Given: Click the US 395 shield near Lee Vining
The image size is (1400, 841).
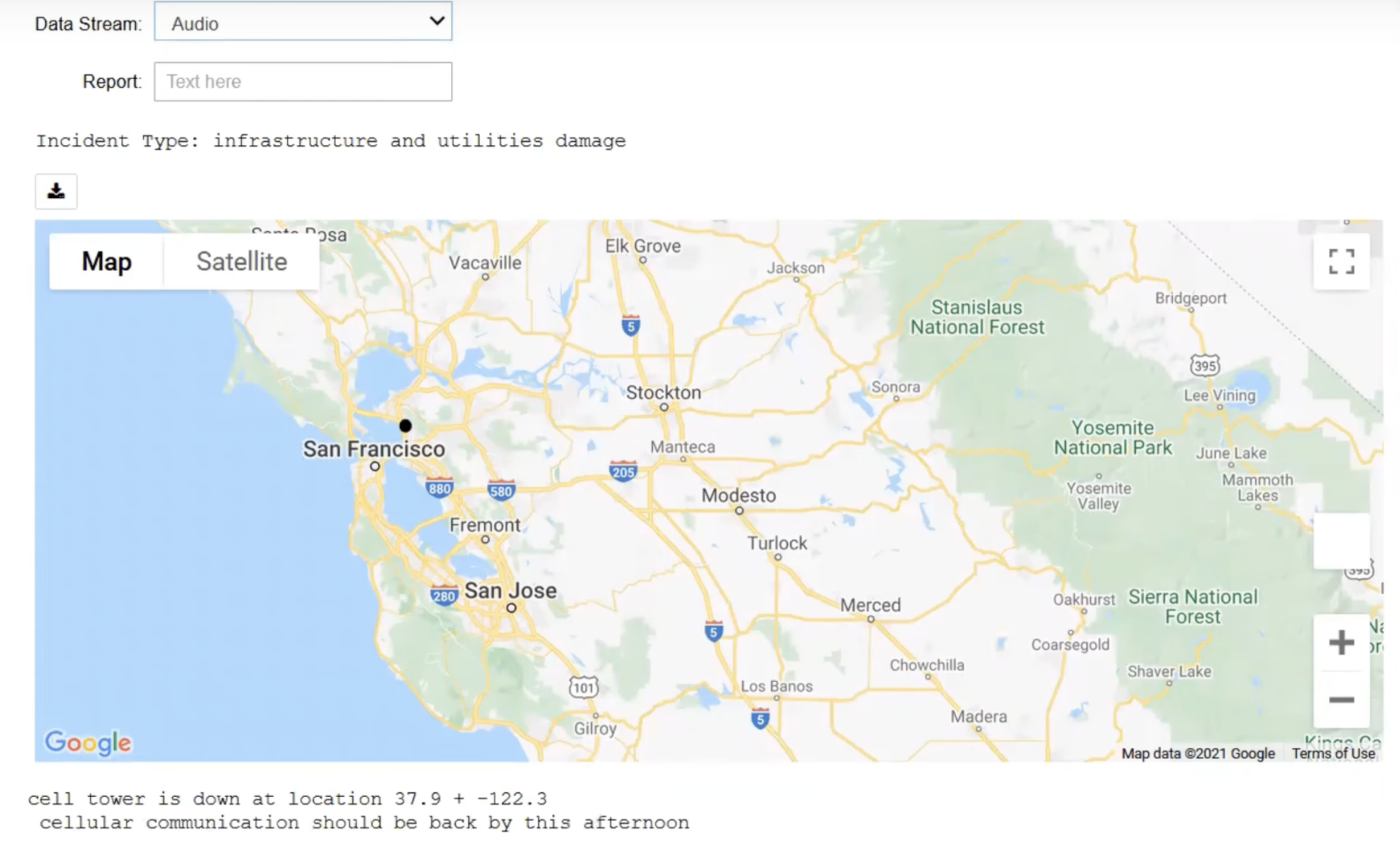Looking at the screenshot, I should [1205, 365].
